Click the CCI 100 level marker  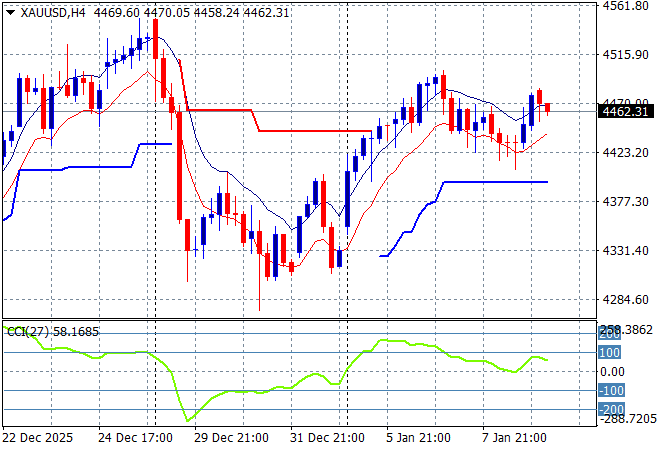[611, 352]
